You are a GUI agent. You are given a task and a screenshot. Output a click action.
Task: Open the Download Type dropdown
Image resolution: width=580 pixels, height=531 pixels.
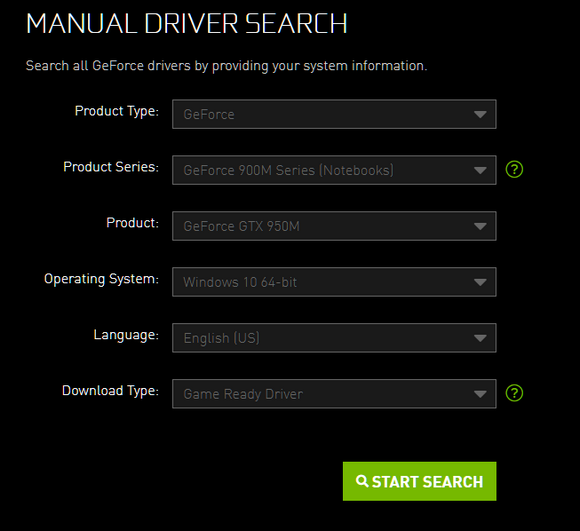tap(334, 394)
